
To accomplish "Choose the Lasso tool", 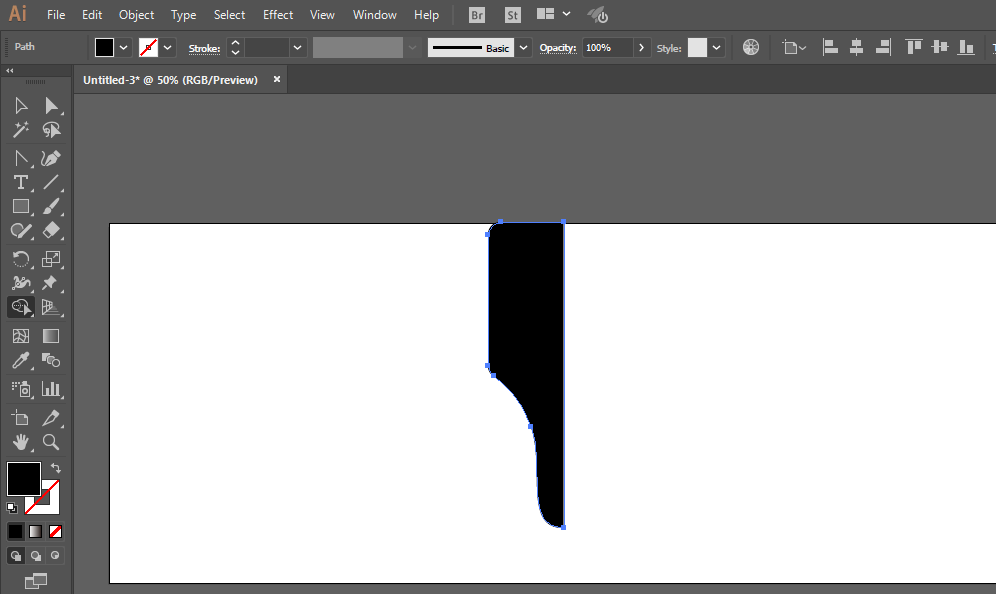I will point(51,130).
